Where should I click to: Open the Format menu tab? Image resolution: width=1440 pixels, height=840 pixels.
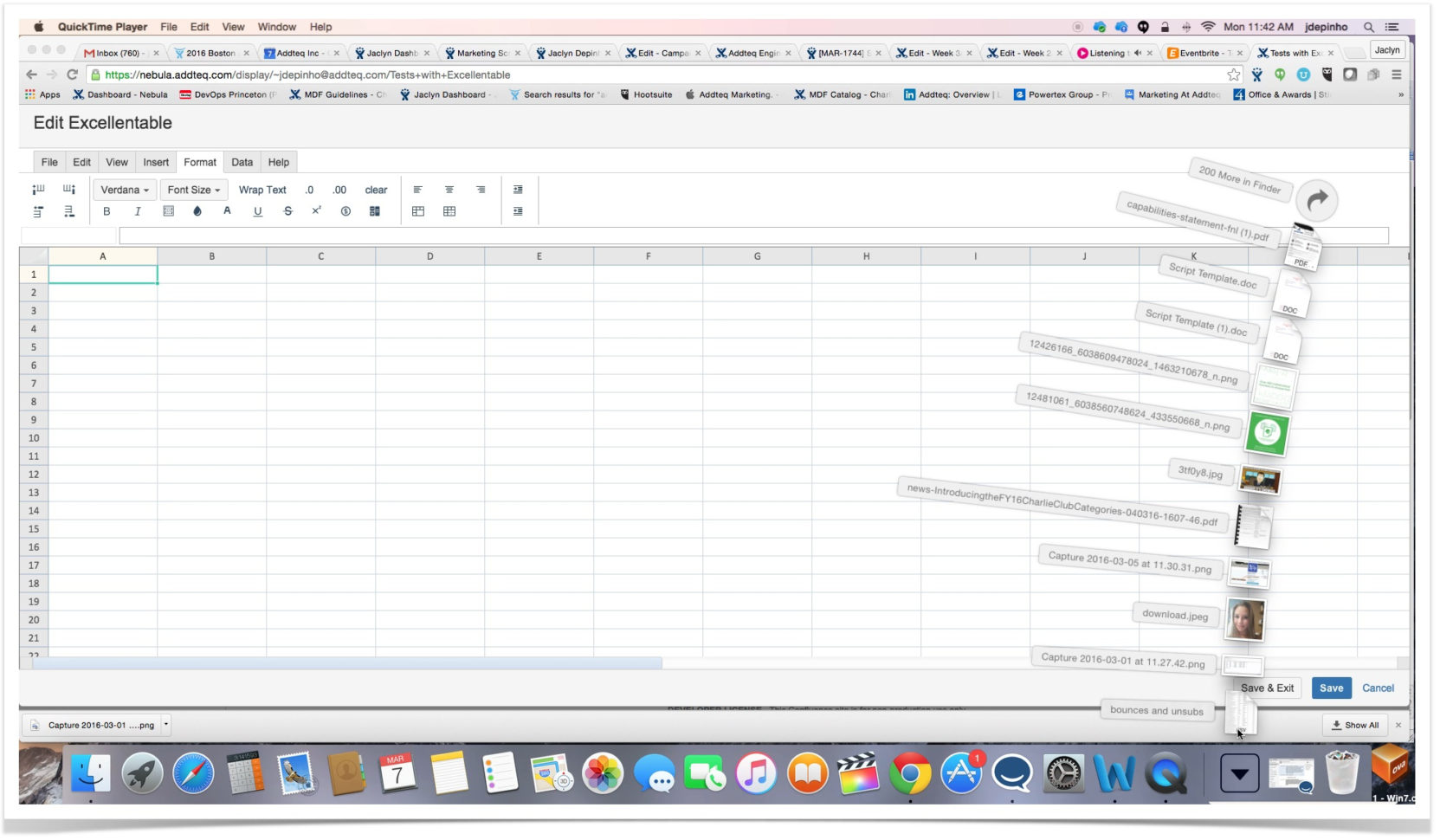click(200, 161)
